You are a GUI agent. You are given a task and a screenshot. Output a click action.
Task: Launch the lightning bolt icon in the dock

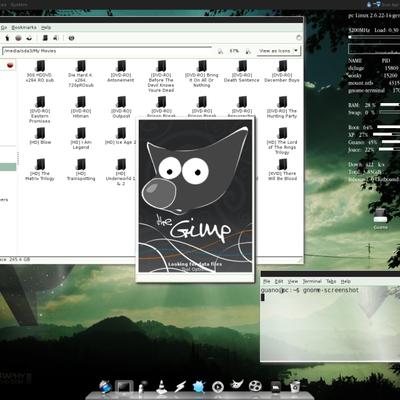pyautogui.click(x=180, y=387)
